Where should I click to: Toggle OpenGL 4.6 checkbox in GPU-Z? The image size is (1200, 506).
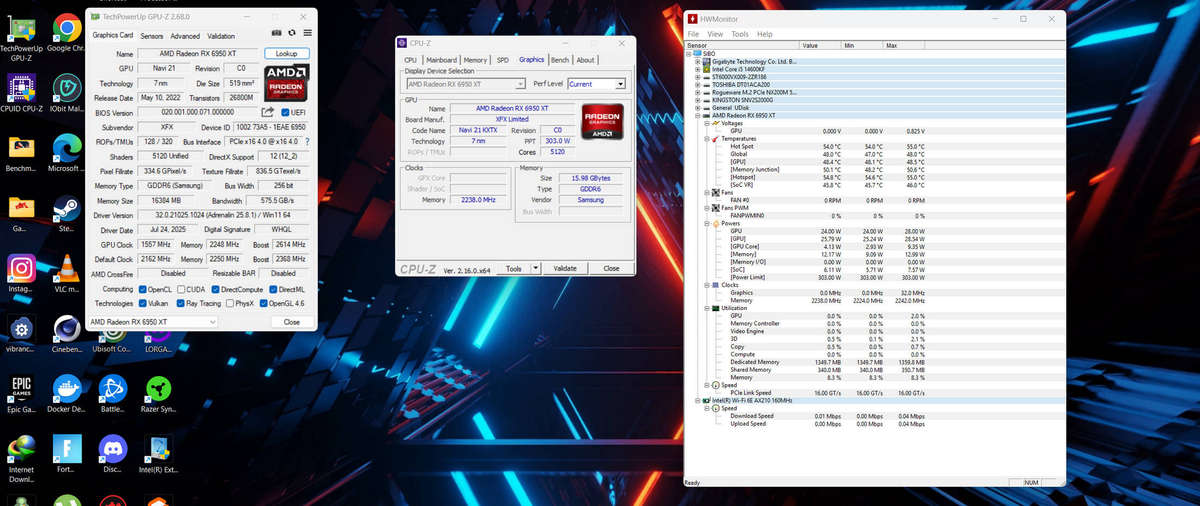coord(263,303)
